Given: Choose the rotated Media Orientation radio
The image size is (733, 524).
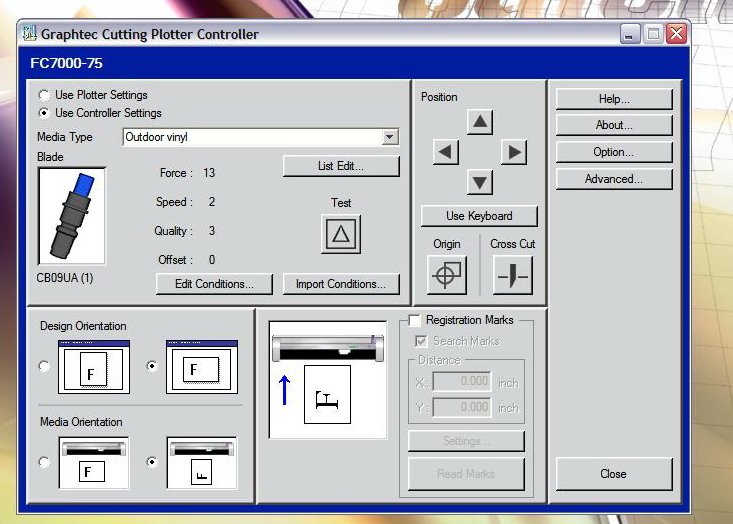Looking at the screenshot, I should [152, 462].
